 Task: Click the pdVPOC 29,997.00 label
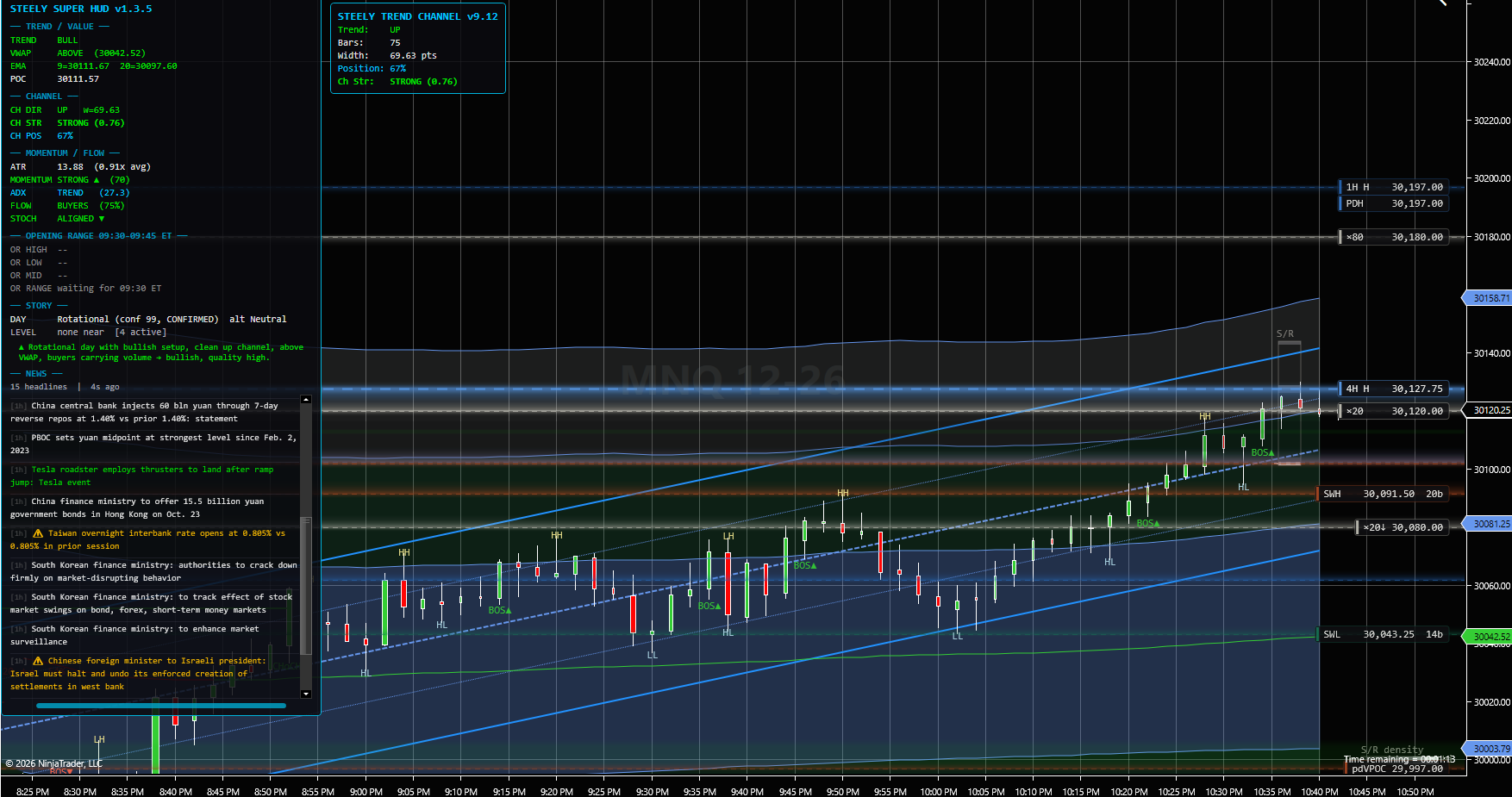[x=1397, y=769]
